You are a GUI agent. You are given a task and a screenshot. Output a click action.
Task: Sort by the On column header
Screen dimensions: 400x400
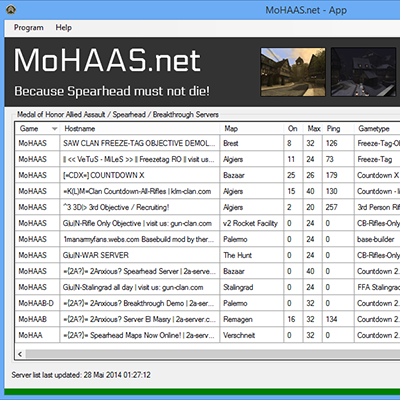pyautogui.click(x=293, y=129)
